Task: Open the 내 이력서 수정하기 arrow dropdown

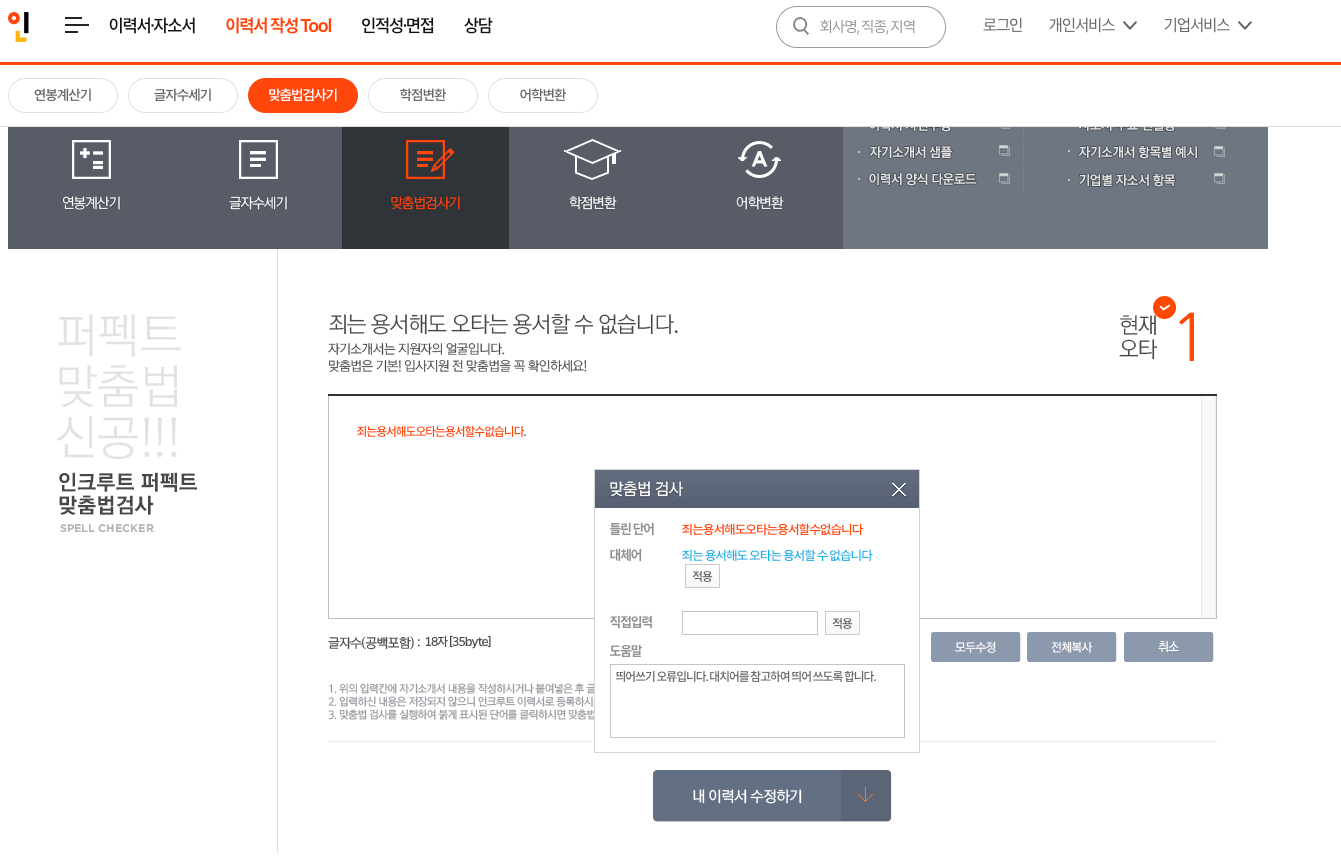Action: (866, 795)
